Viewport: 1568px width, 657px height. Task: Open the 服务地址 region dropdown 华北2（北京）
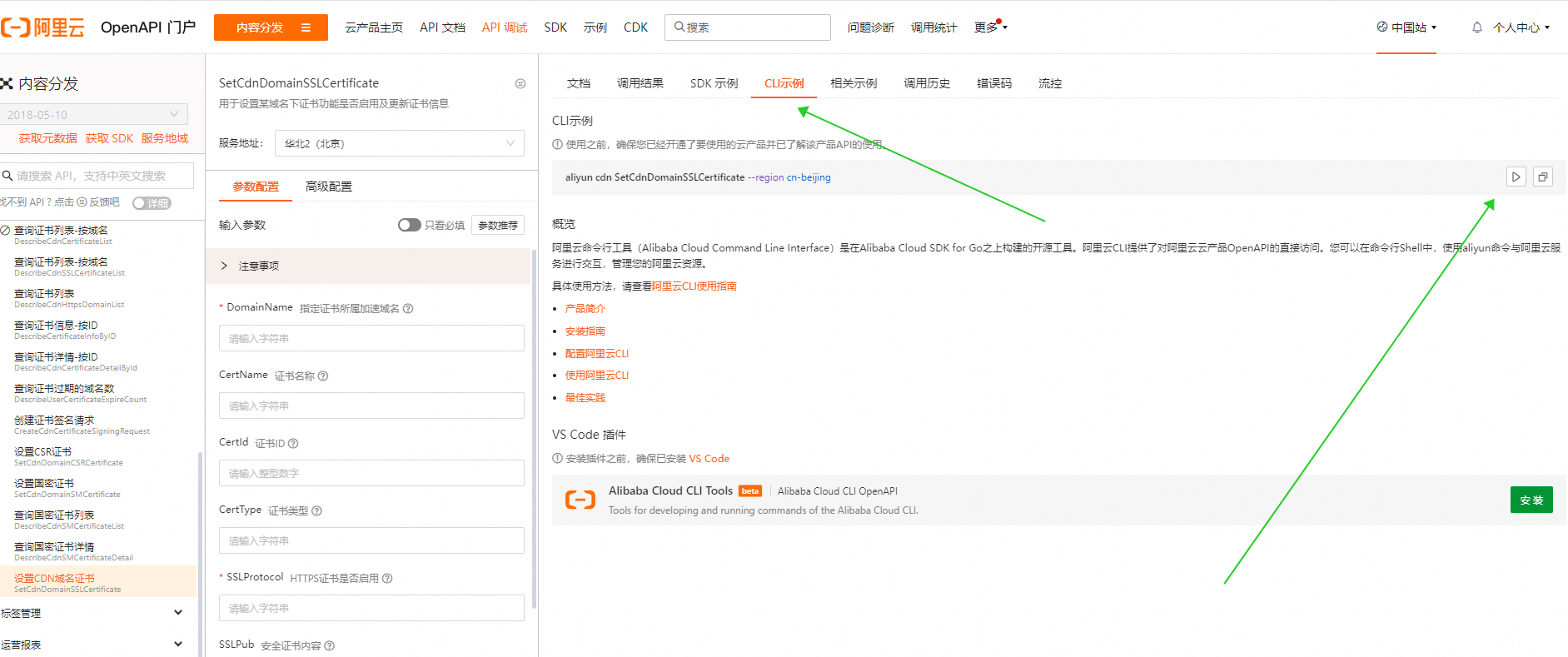click(399, 143)
